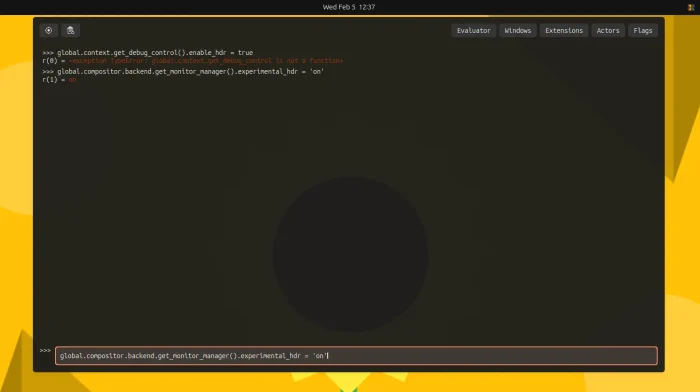700x392 pixels.
Task: Click the garbage collector icon
Action: coord(71,30)
